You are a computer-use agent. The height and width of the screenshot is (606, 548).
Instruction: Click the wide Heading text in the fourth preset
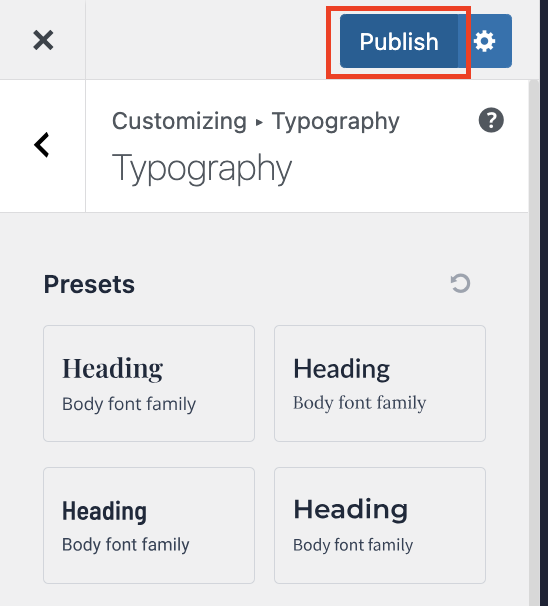click(351, 510)
